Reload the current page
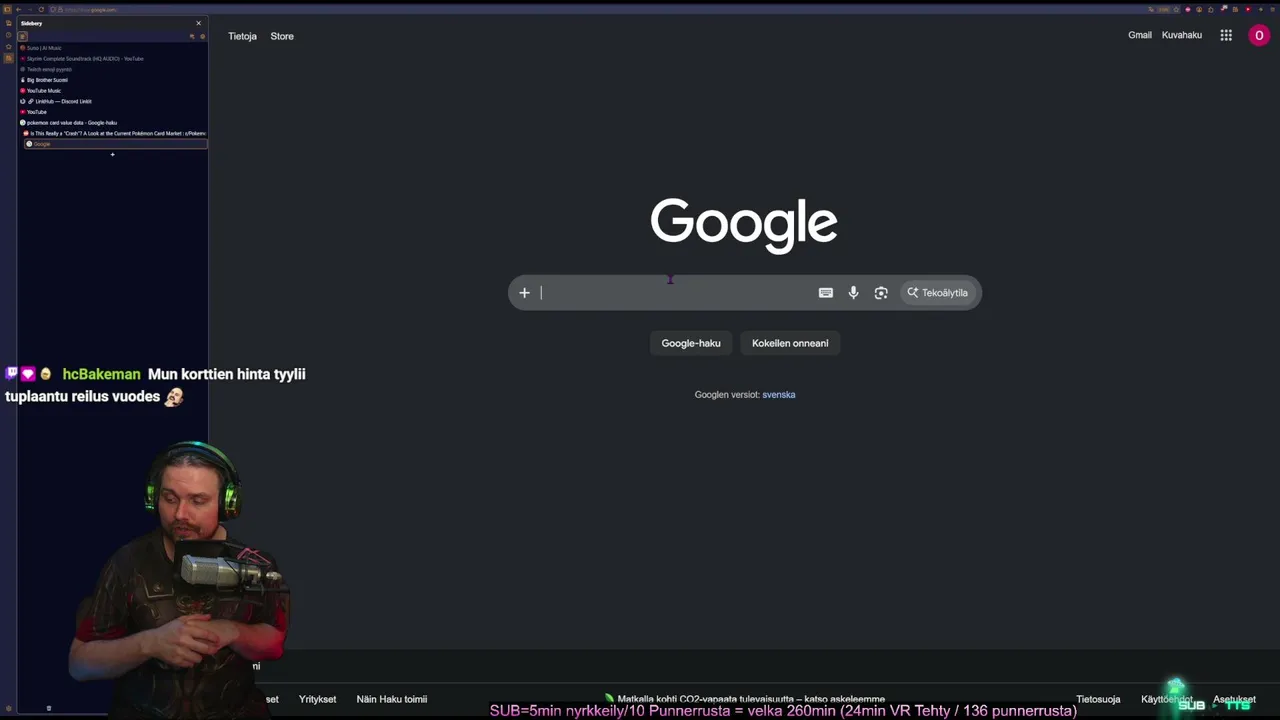 (x=41, y=10)
